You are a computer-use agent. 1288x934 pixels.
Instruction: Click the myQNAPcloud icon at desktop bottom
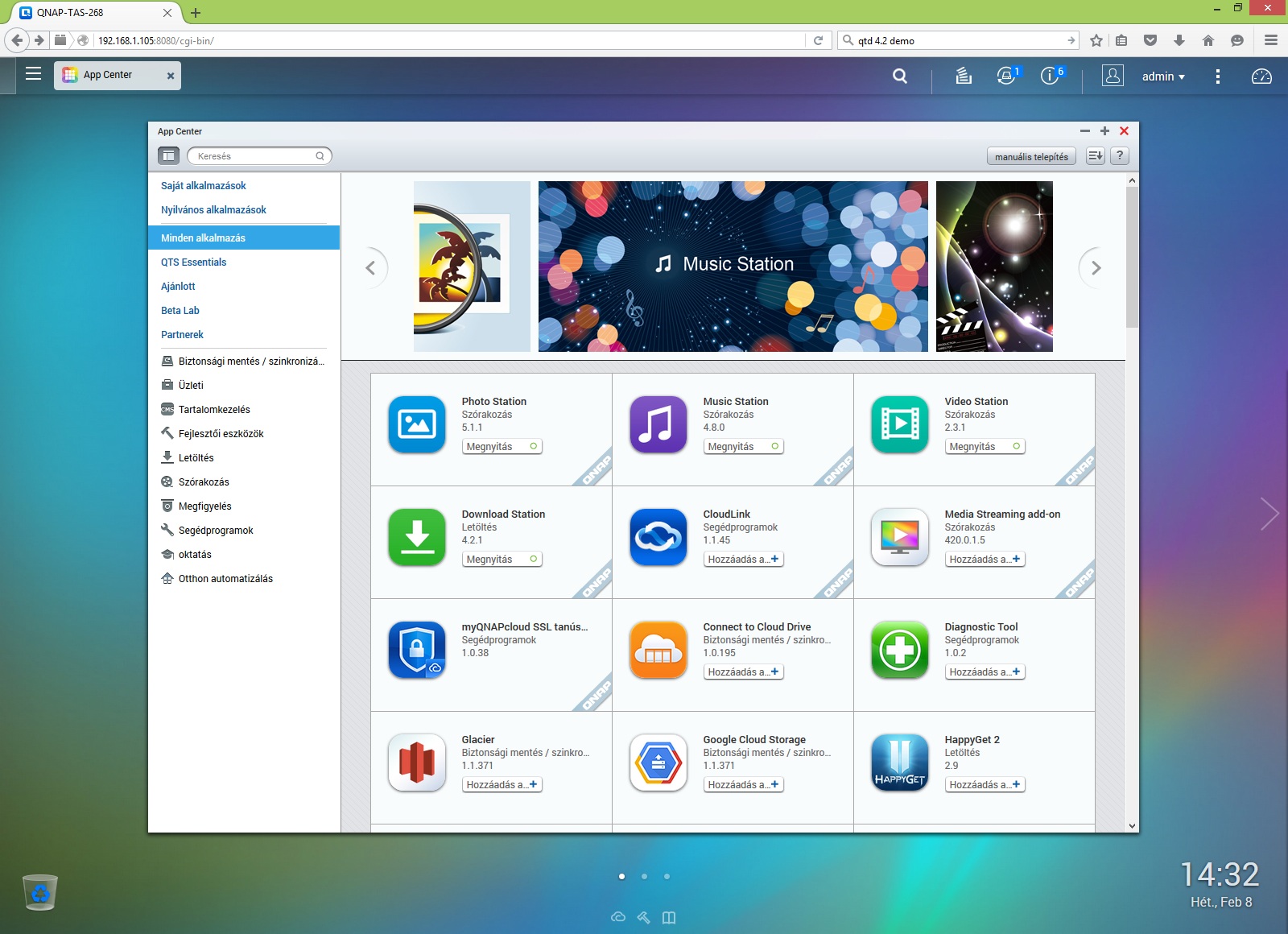(x=618, y=917)
